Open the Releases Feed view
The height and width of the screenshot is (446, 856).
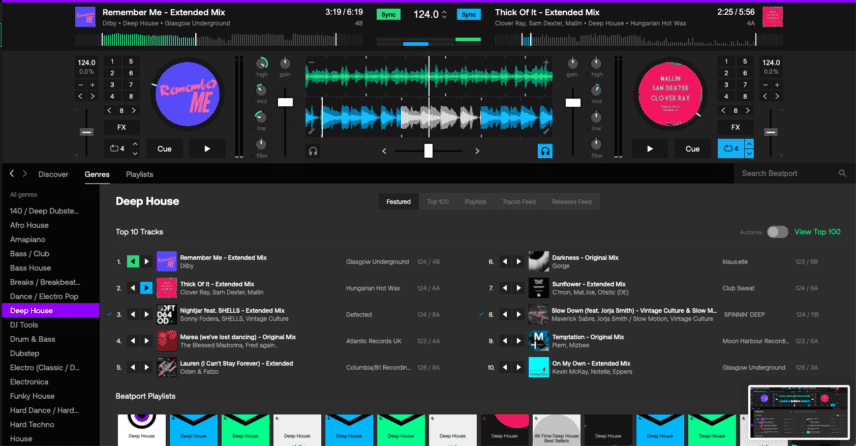571,201
